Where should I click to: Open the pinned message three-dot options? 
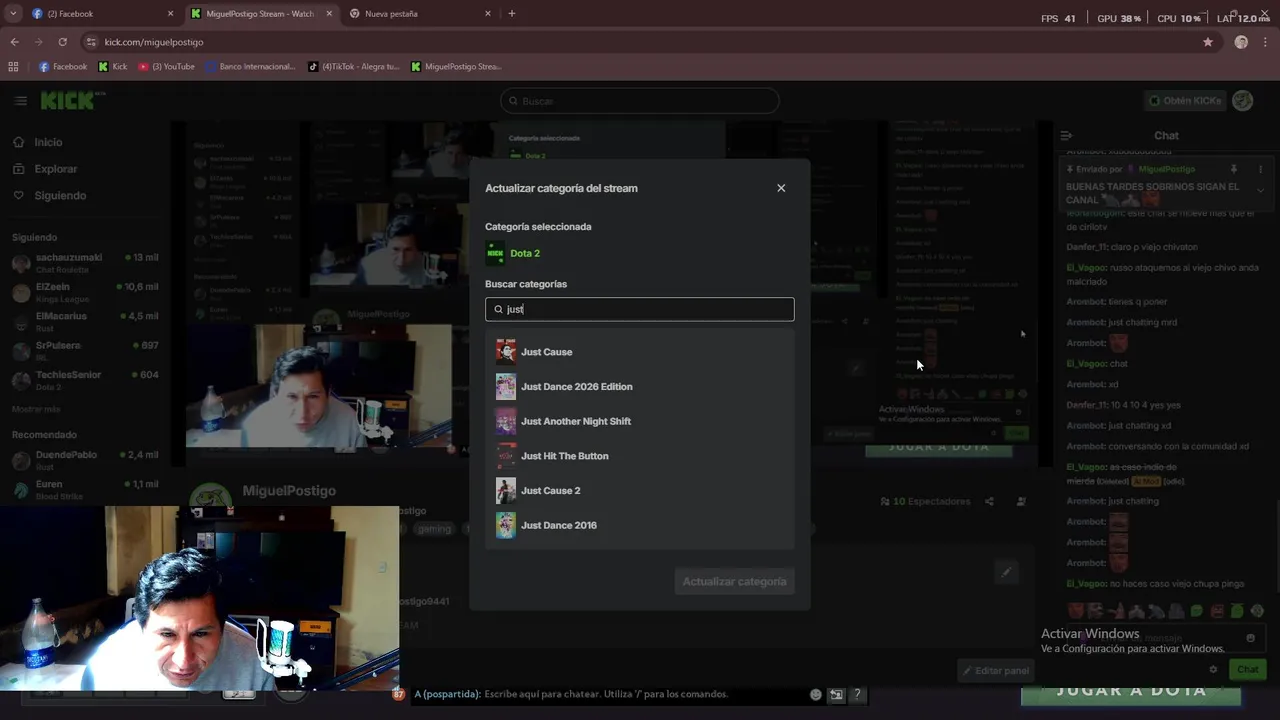tap(1260, 169)
